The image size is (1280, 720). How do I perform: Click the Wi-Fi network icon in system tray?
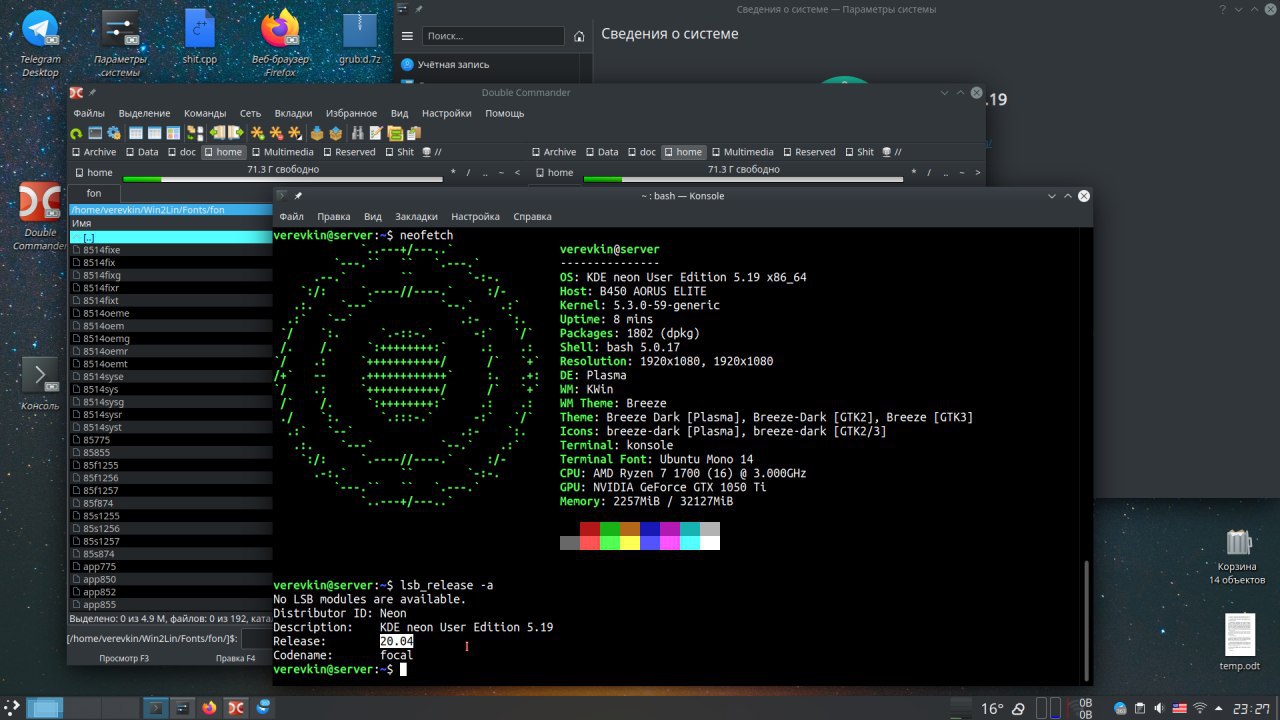(1201, 708)
